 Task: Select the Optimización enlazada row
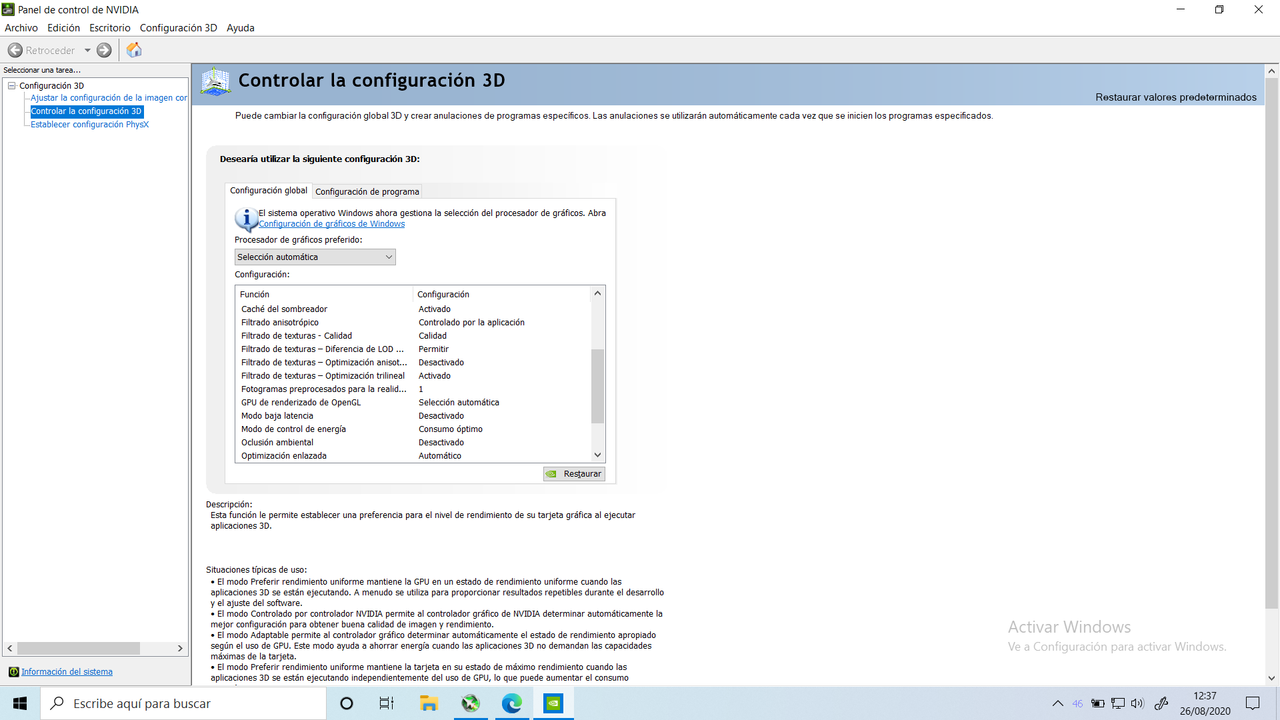[x=414, y=456]
